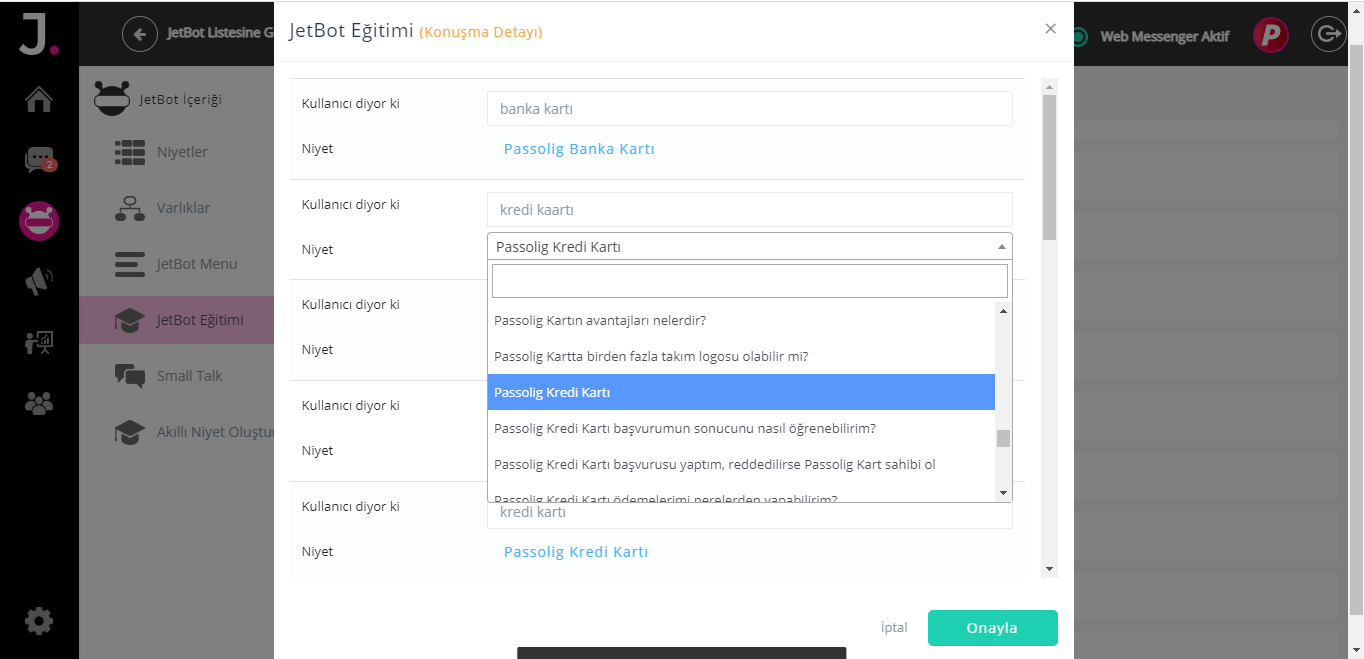Click Passolig Banka Kartı intent link
This screenshot has height=659, width=1364.
coord(579,149)
